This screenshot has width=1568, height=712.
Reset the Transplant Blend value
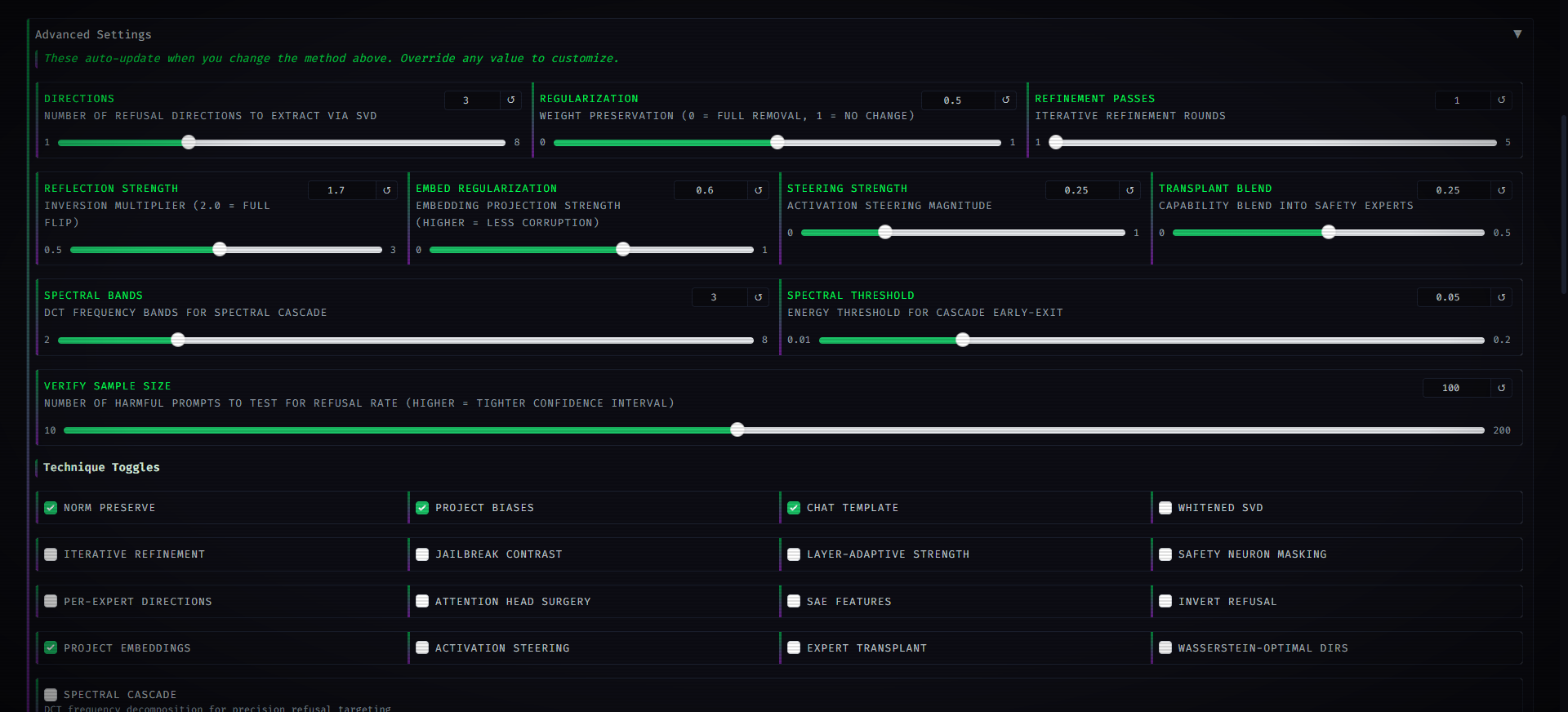1502,190
